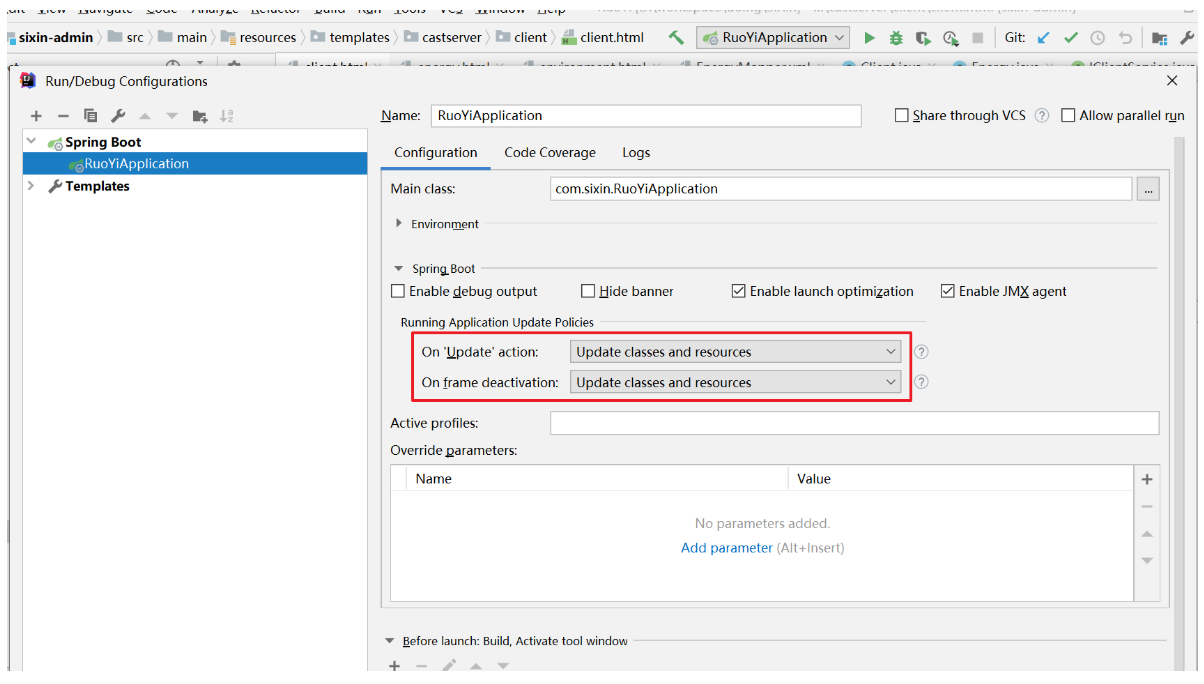1204x684 pixels.
Task: Click the templates breadcrumb folder
Action: tap(351, 38)
